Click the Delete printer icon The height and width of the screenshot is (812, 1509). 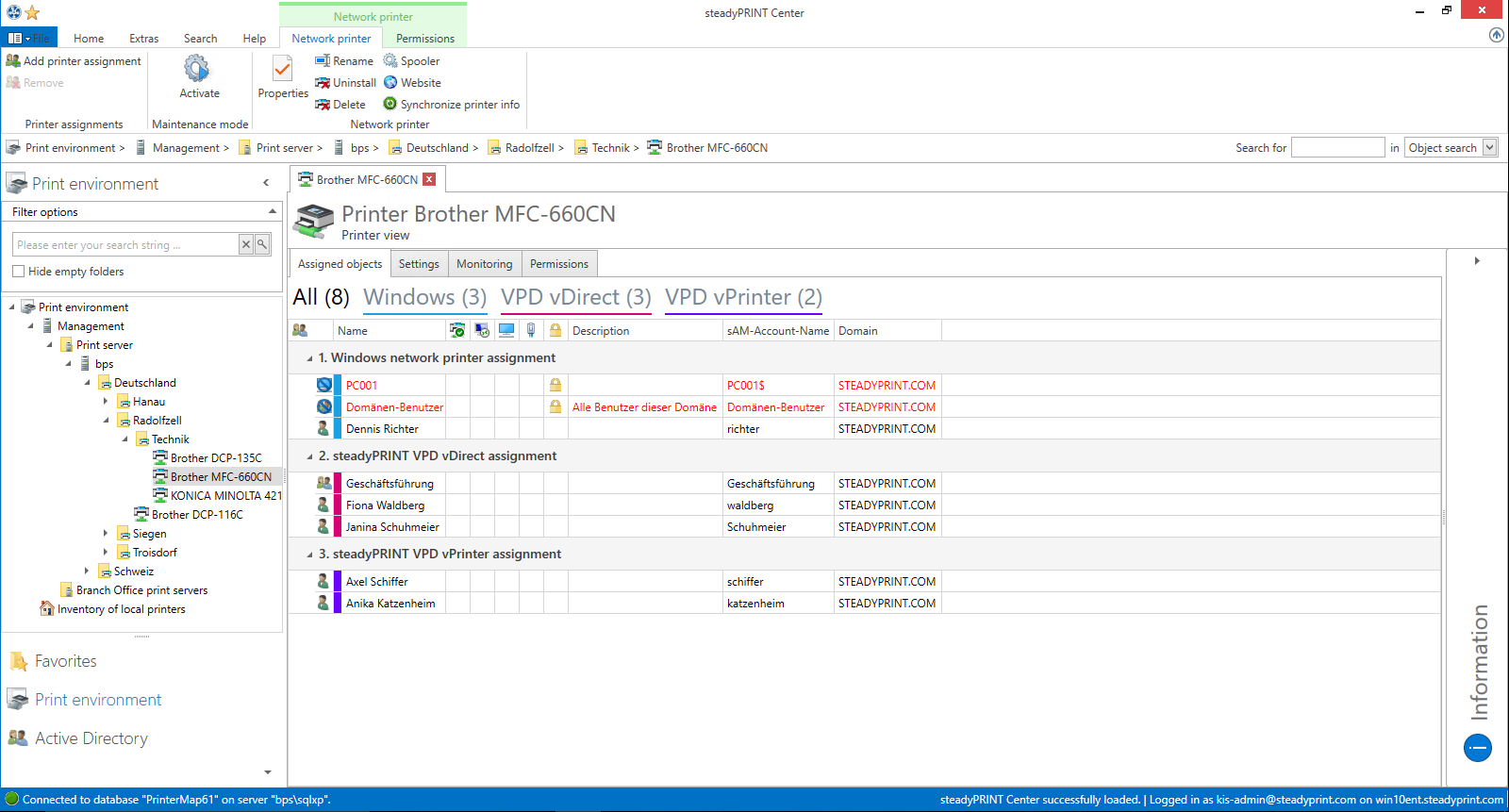pos(323,104)
